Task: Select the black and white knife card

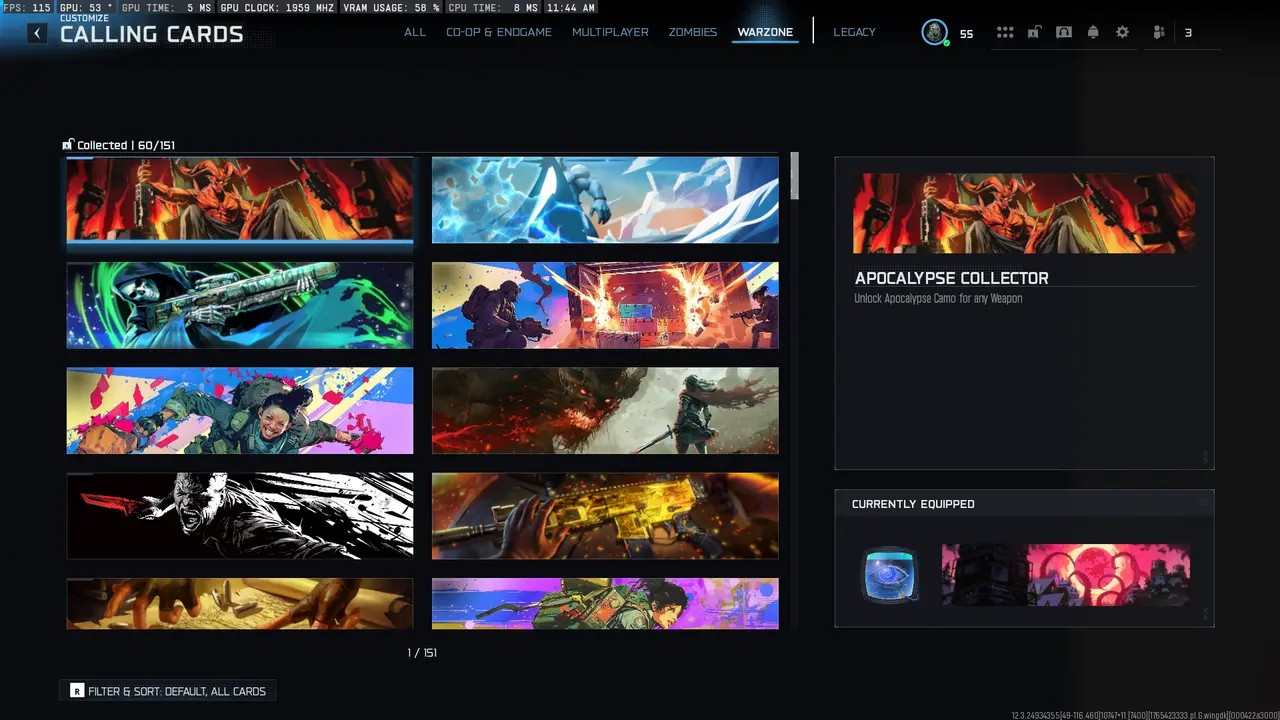Action: coord(240,515)
